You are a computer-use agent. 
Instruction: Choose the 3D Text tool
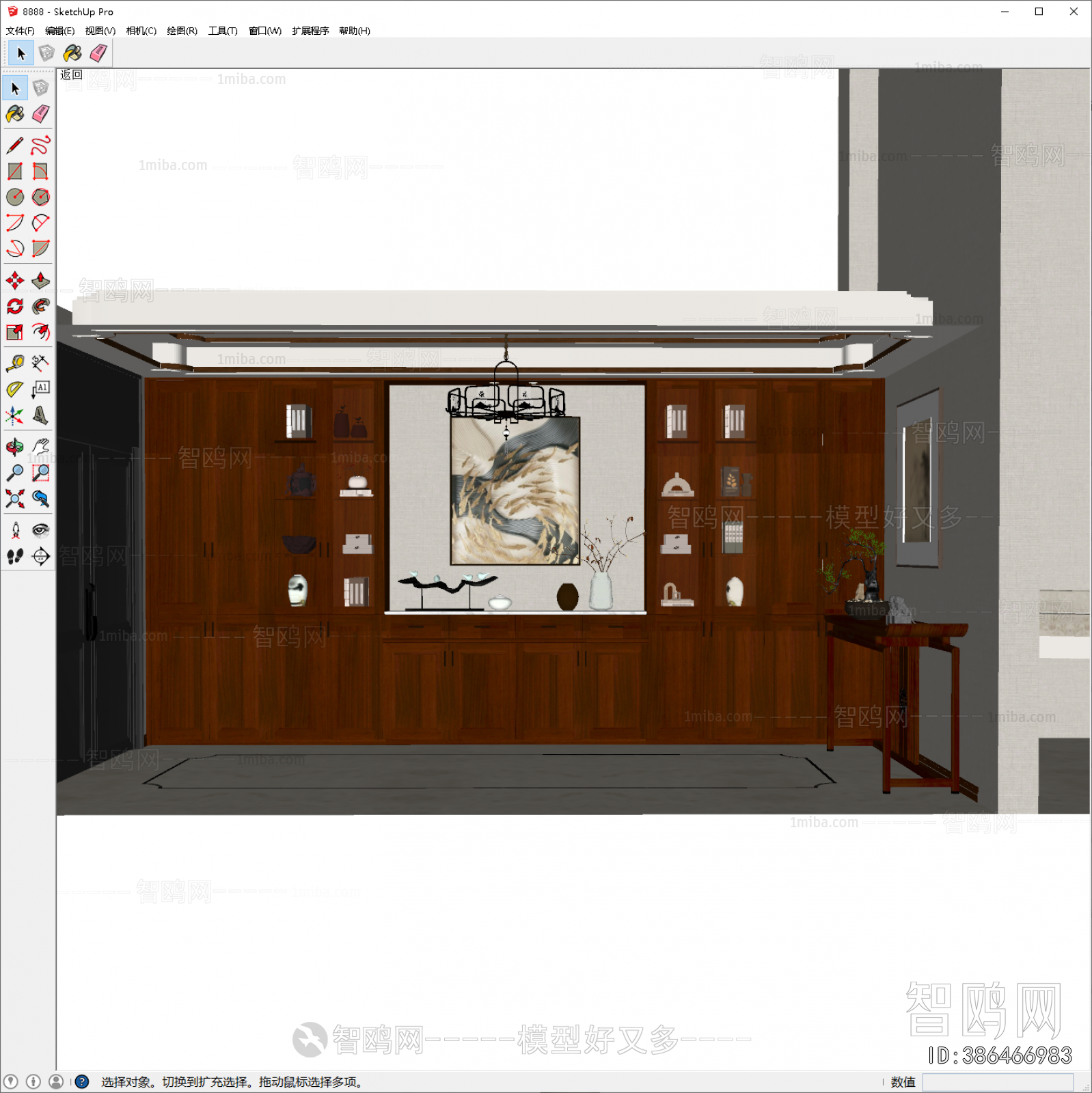(41, 415)
